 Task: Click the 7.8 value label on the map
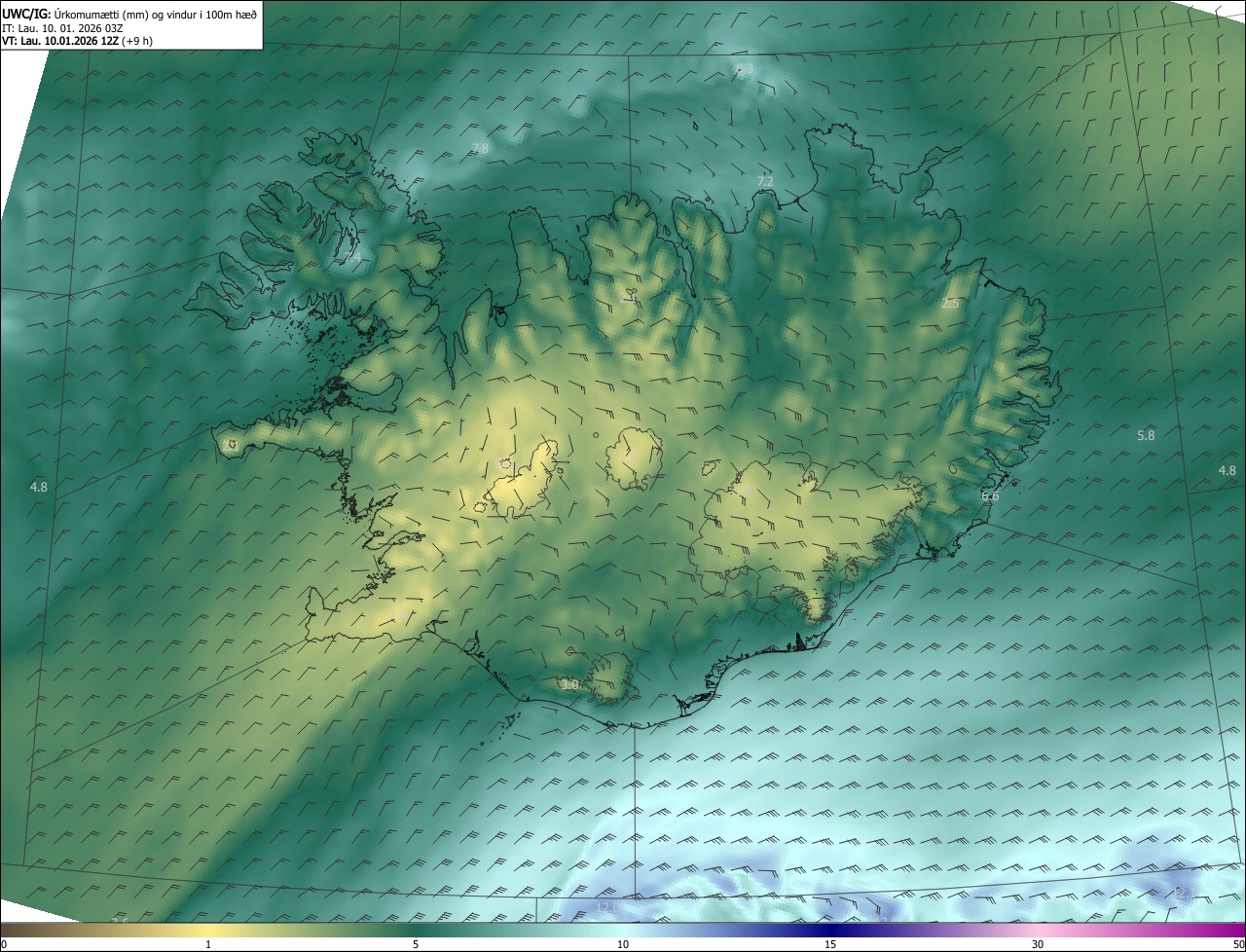(x=480, y=148)
